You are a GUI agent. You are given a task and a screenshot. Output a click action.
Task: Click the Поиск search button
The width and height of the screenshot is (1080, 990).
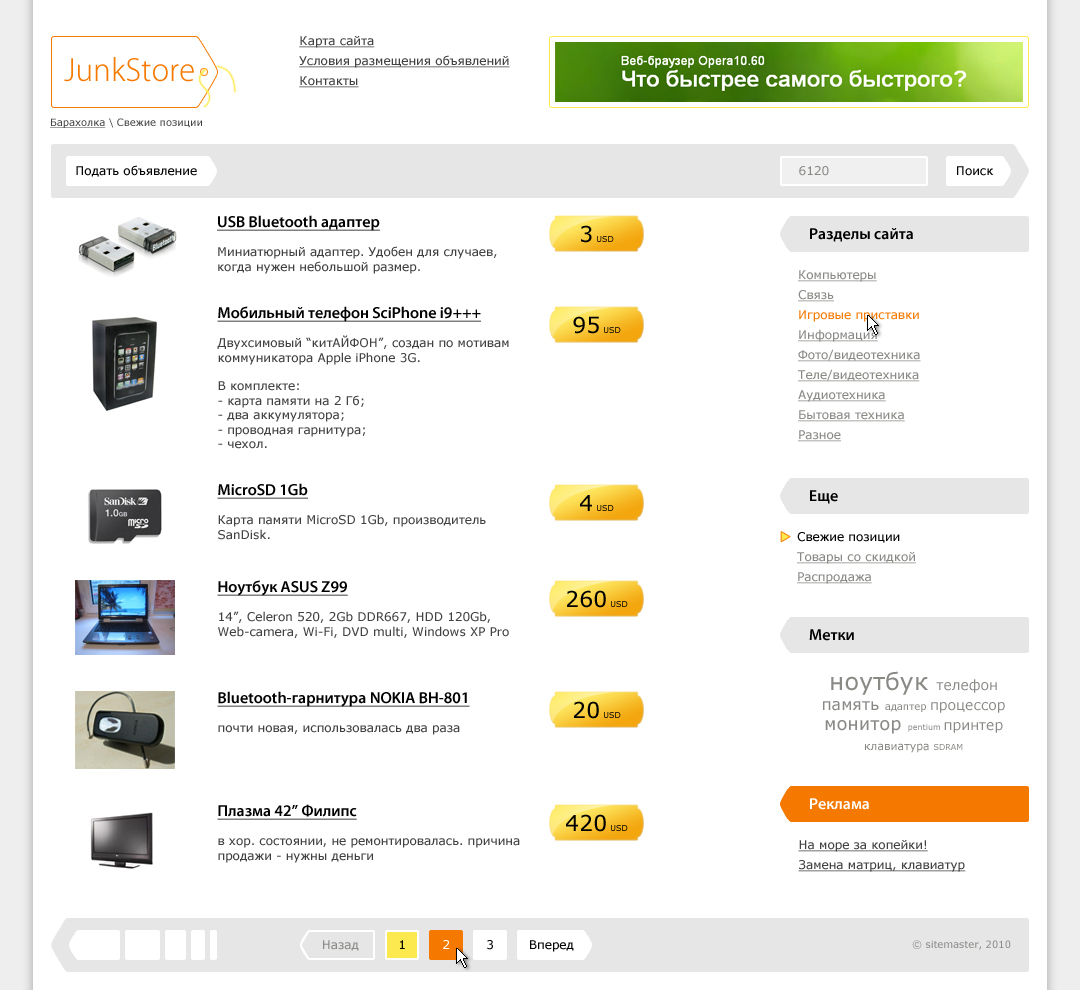click(977, 171)
